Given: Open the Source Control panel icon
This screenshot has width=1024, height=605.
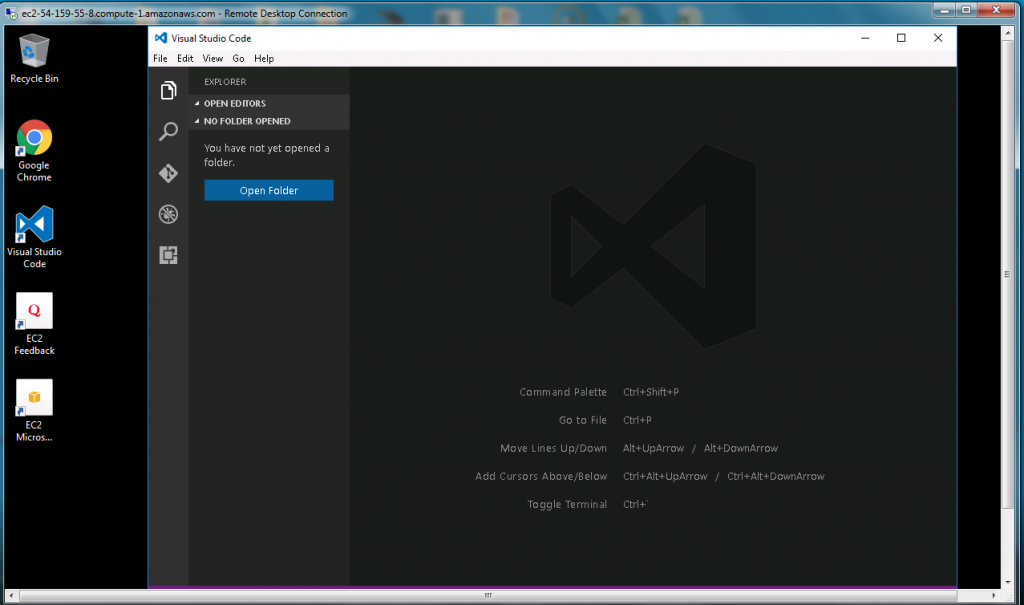Looking at the screenshot, I should 168,172.
